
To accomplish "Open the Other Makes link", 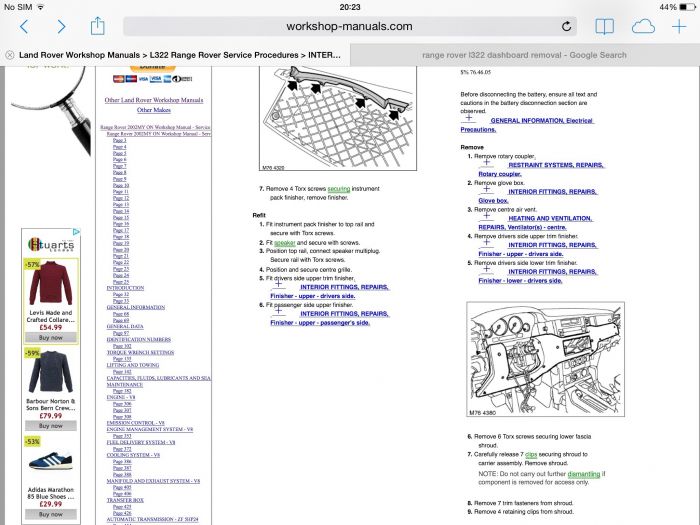I will (154, 110).
